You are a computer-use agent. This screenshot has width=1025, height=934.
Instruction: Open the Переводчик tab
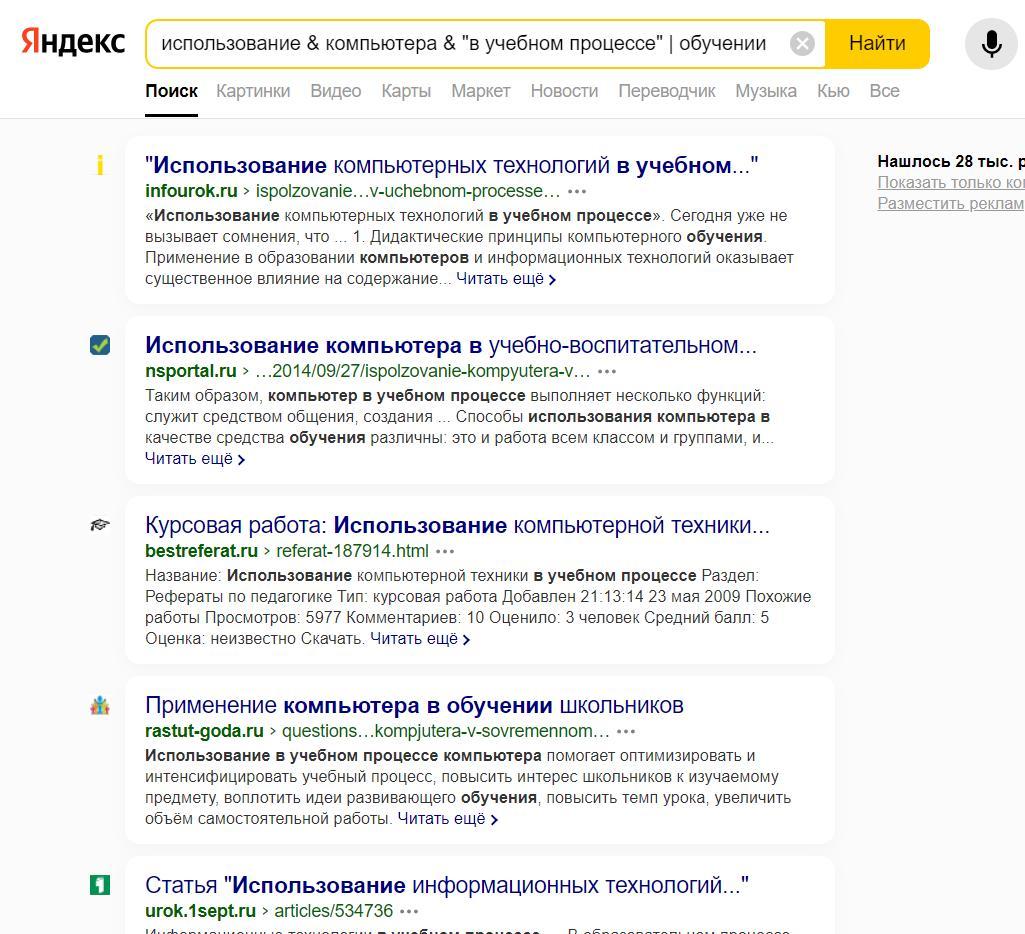667,91
